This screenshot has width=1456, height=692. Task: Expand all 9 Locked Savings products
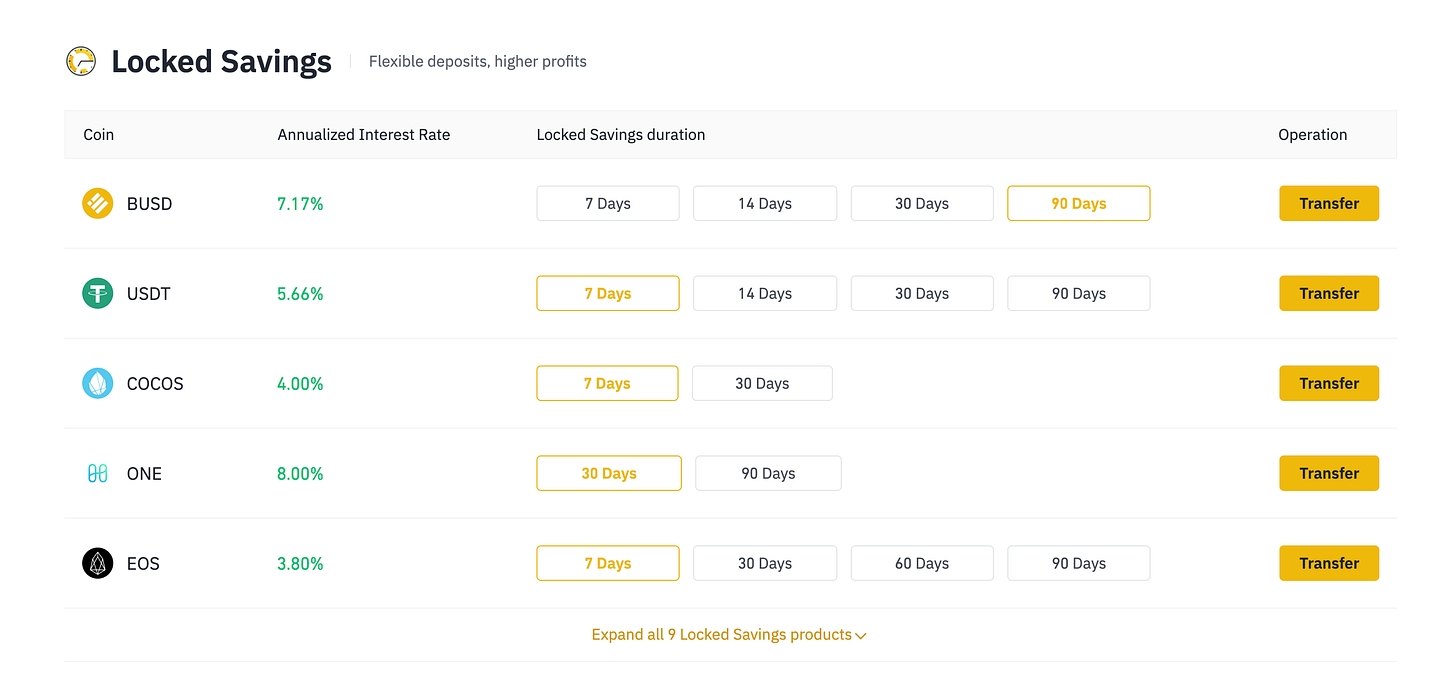point(729,635)
